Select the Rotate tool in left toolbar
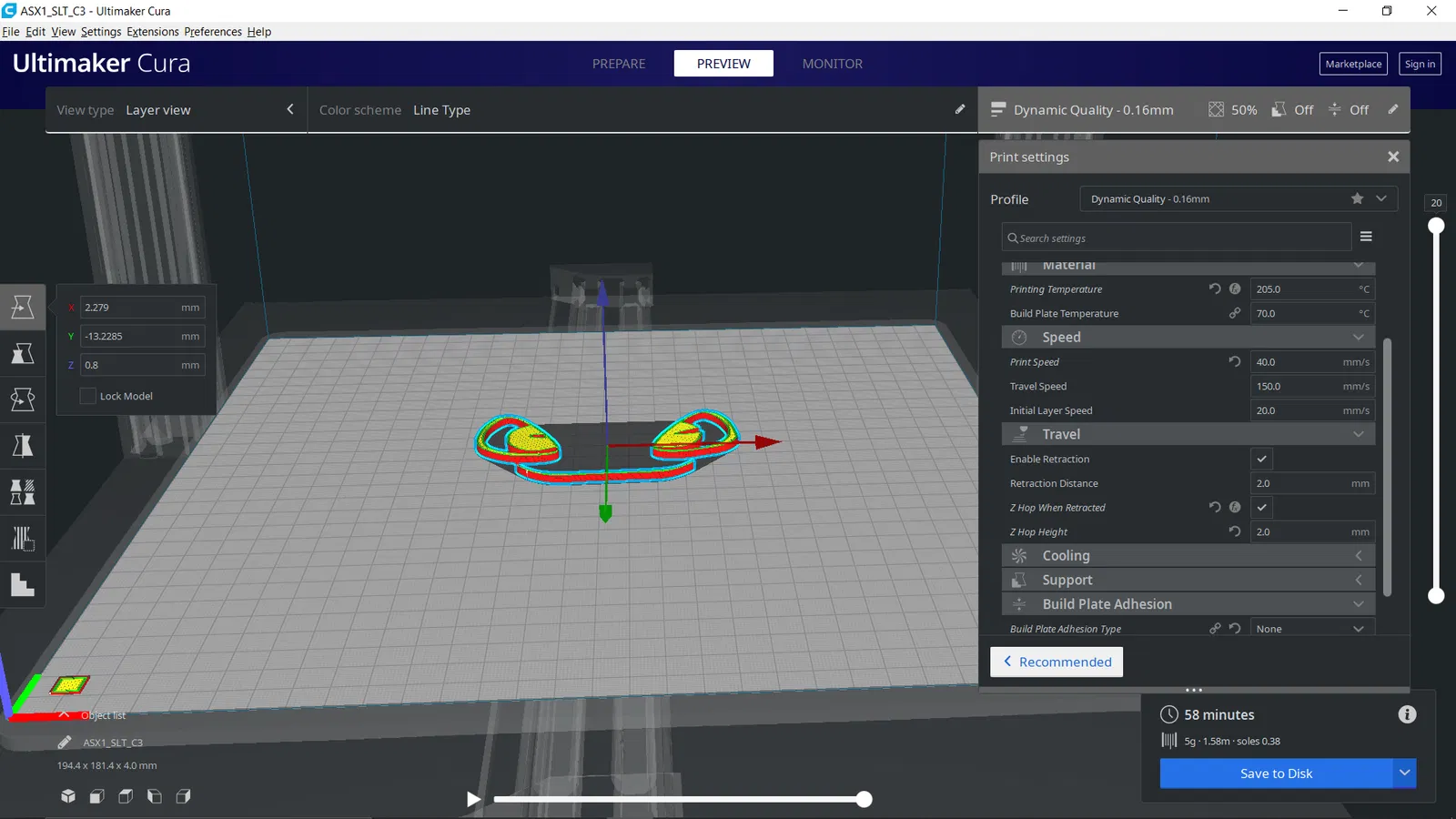 pyautogui.click(x=23, y=399)
